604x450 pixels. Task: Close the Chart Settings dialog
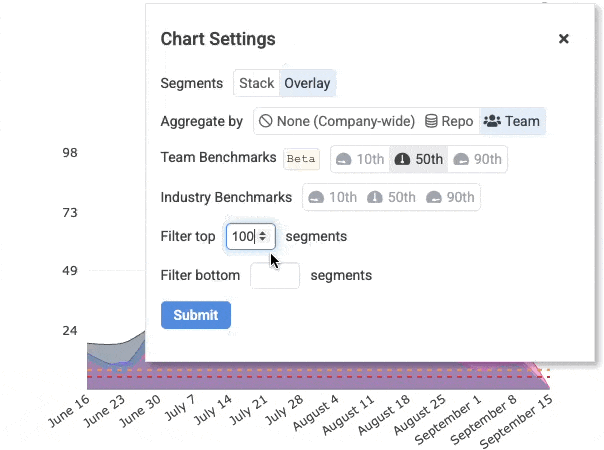click(563, 39)
